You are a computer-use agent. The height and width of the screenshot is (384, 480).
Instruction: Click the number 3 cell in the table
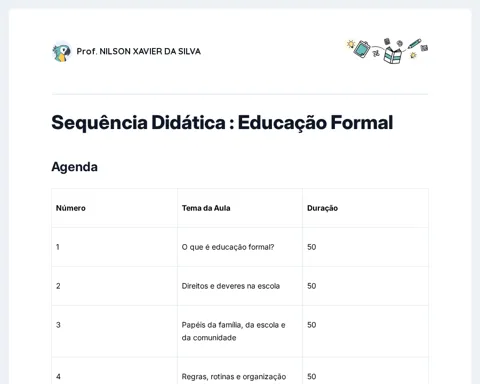click(58, 325)
